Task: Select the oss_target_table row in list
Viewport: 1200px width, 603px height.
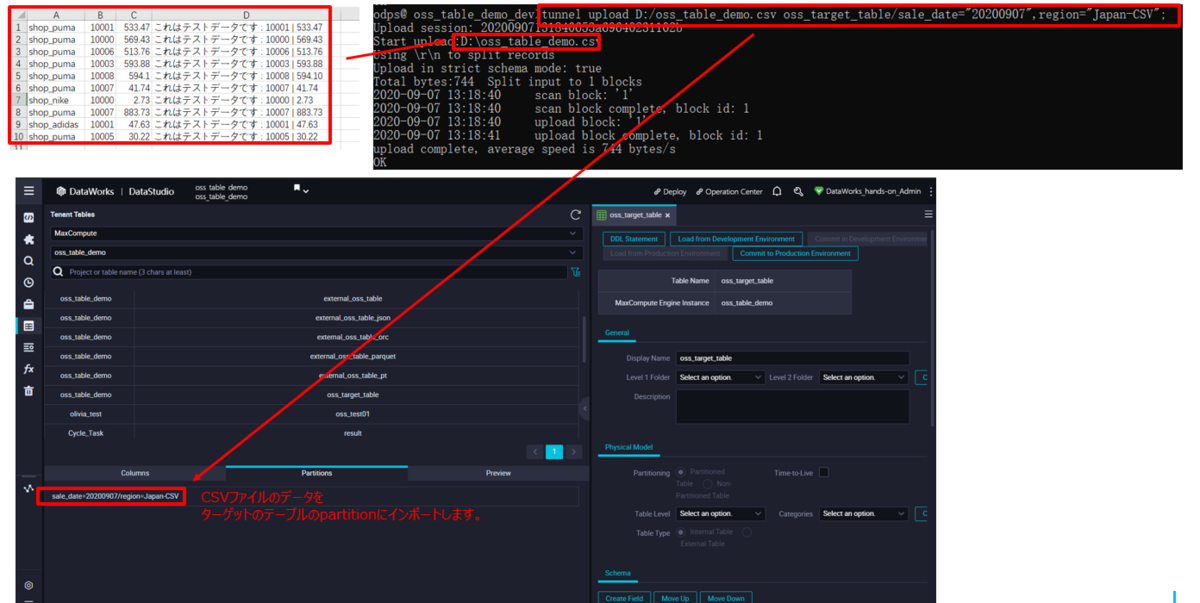Action: pyautogui.click(x=312, y=395)
